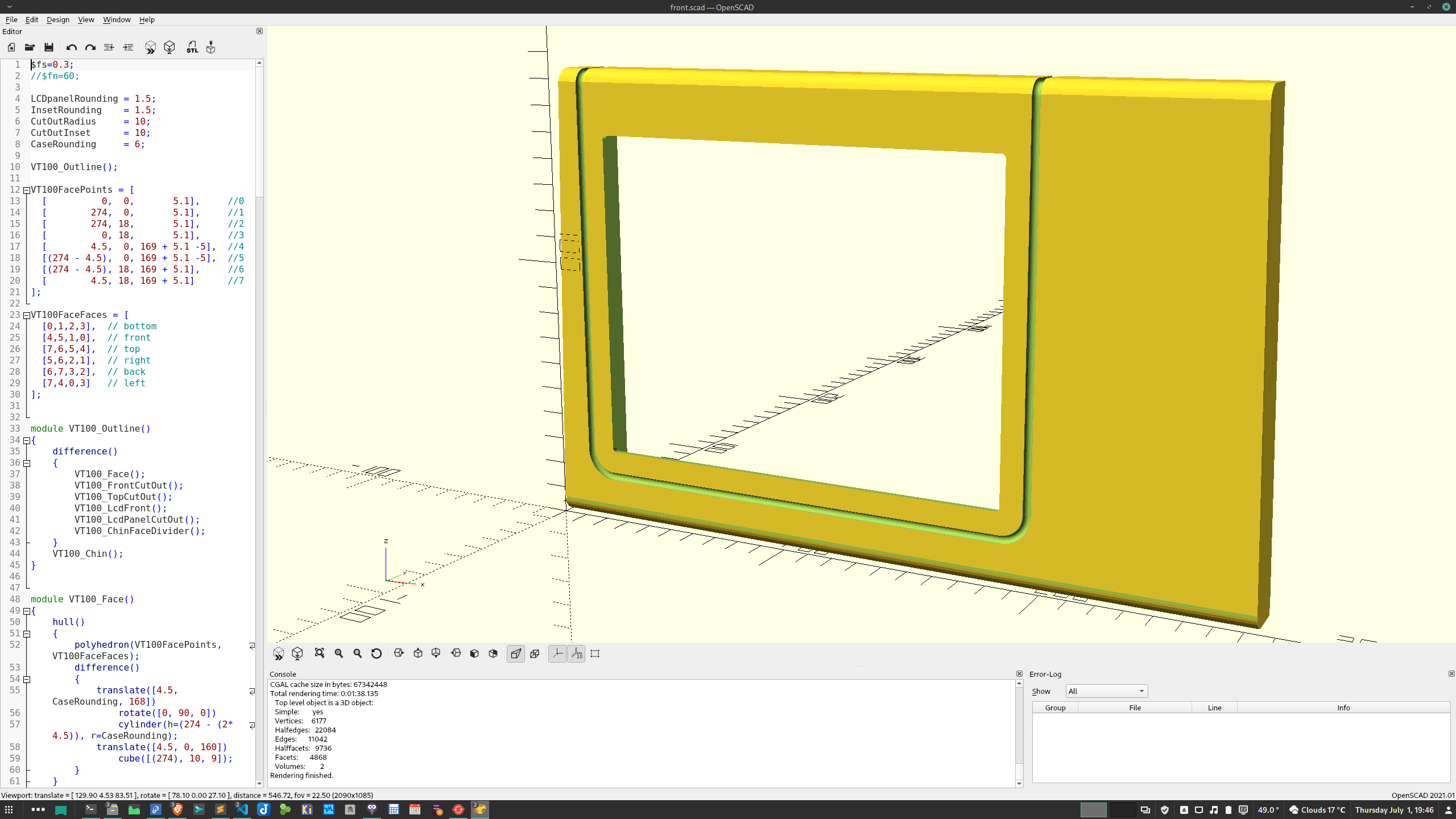Open the Window menu
1456x819 pixels.
tap(117, 19)
